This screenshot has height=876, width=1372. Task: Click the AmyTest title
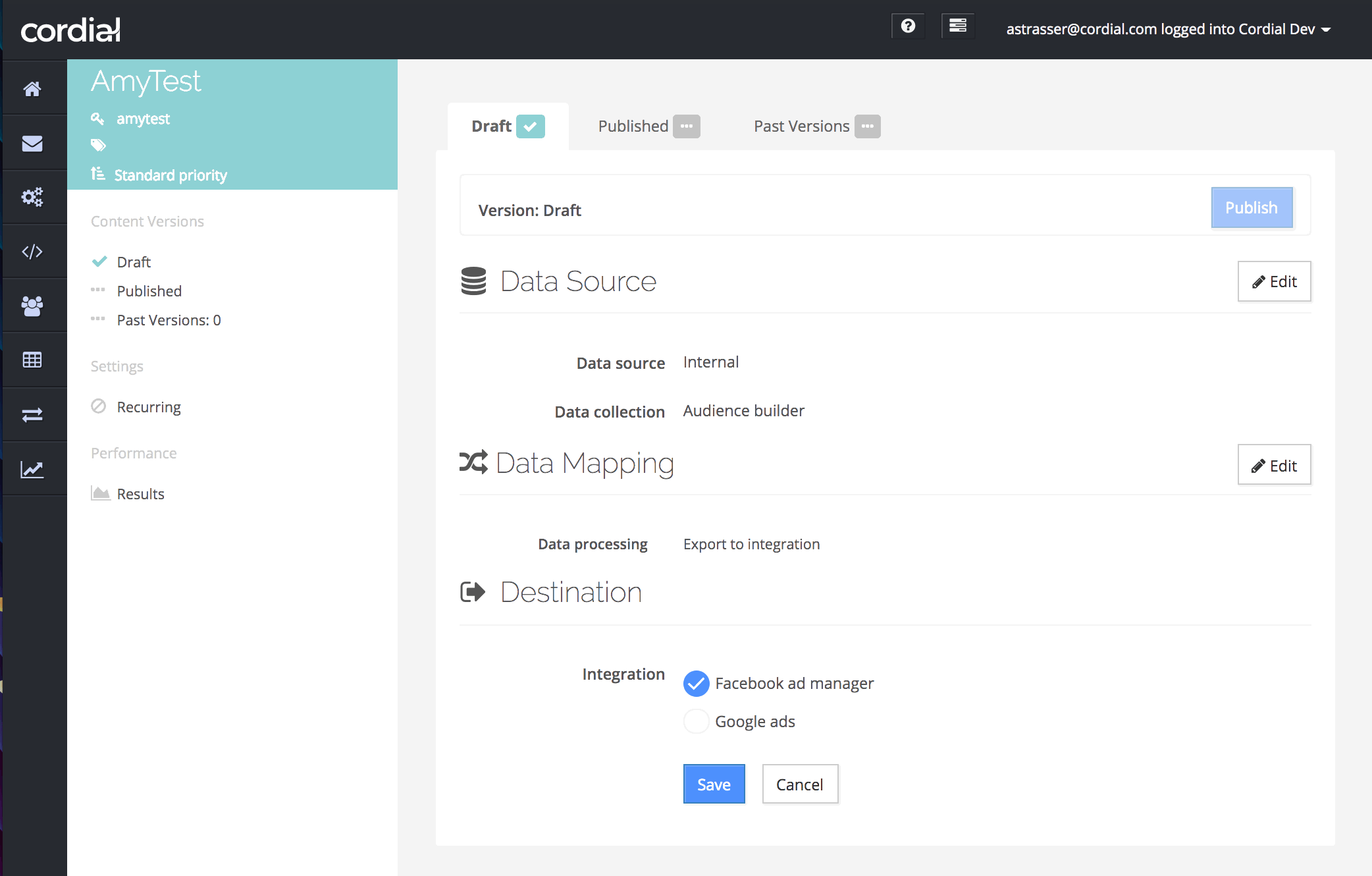(x=145, y=82)
